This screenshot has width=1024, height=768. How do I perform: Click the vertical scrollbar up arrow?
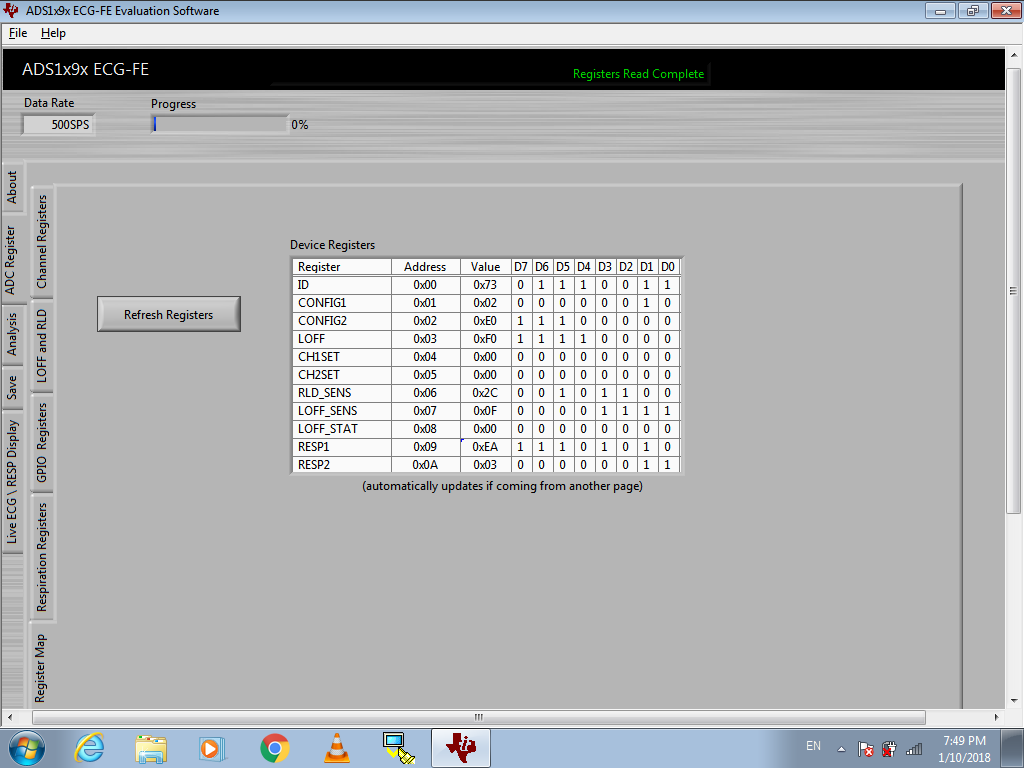(1014, 56)
